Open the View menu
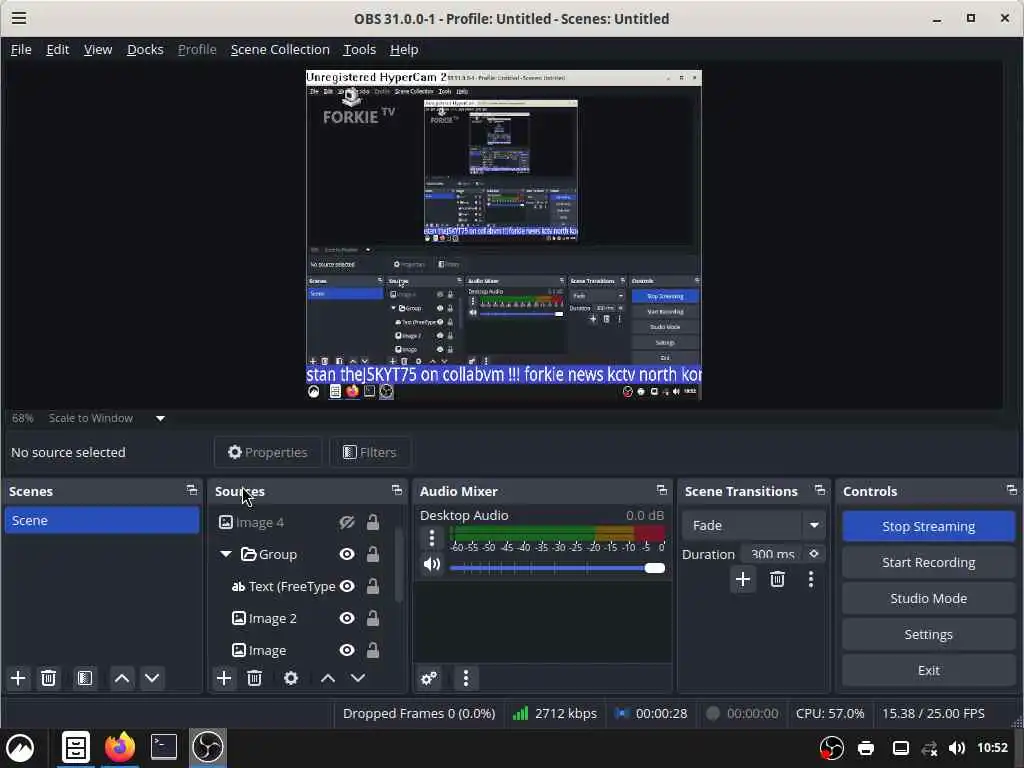This screenshot has height=768, width=1024. [98, 50]
